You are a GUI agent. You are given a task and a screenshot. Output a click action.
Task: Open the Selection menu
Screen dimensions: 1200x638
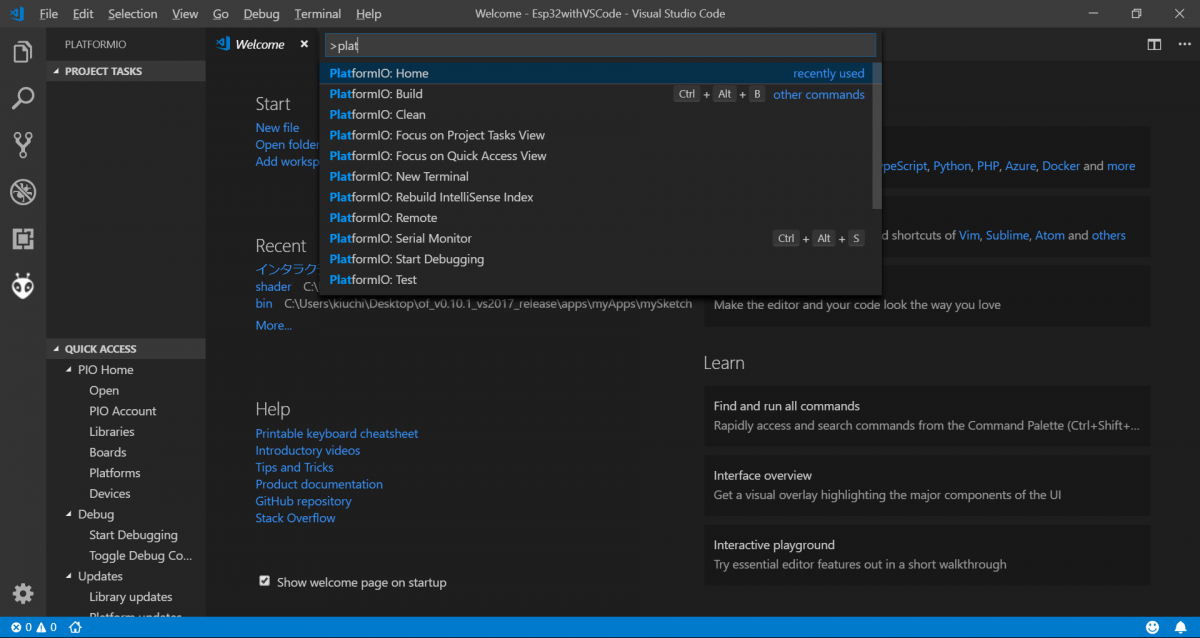click(133, 14)
